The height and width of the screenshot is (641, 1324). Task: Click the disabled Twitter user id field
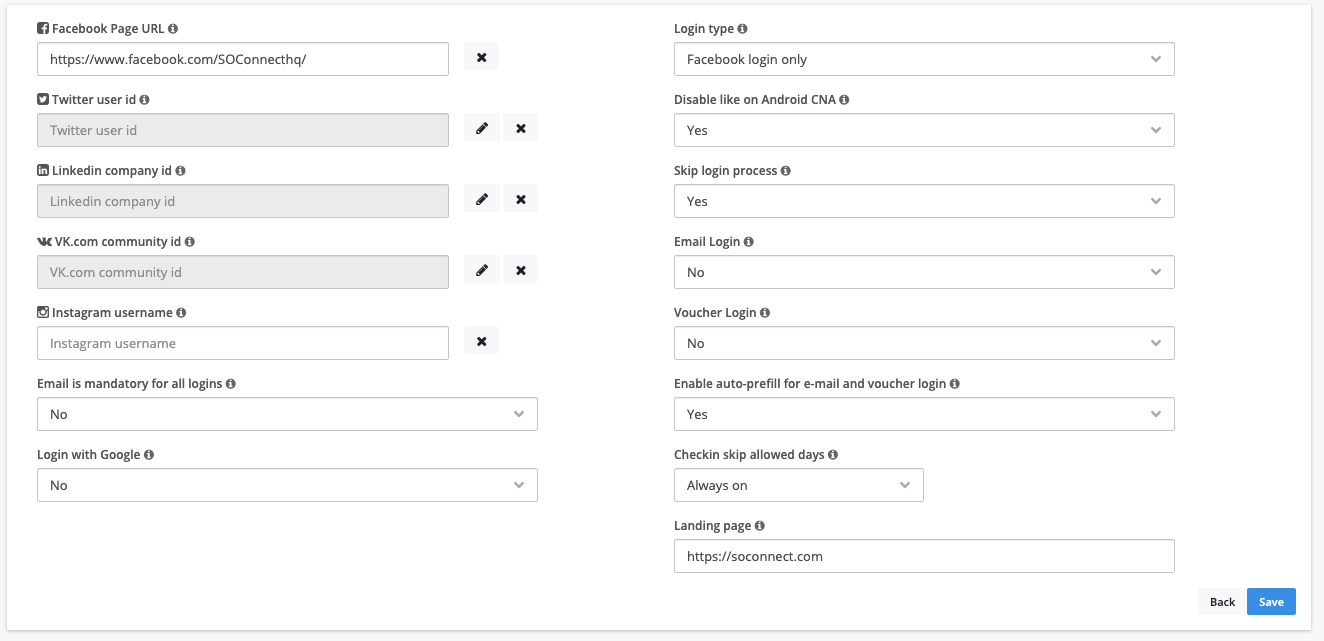coord(243,130)
